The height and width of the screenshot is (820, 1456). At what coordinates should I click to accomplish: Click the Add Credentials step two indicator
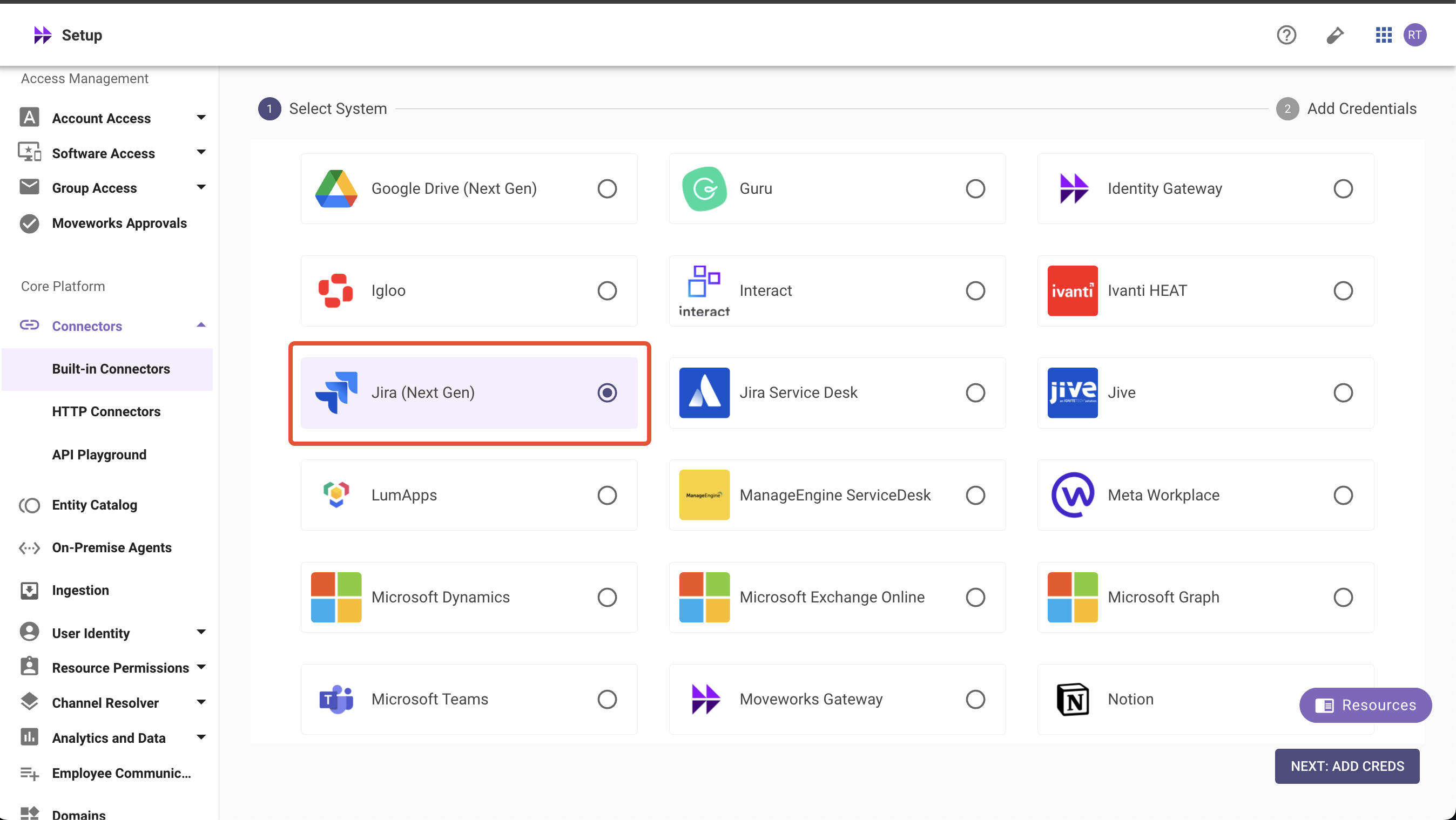tap(1287, 109)
